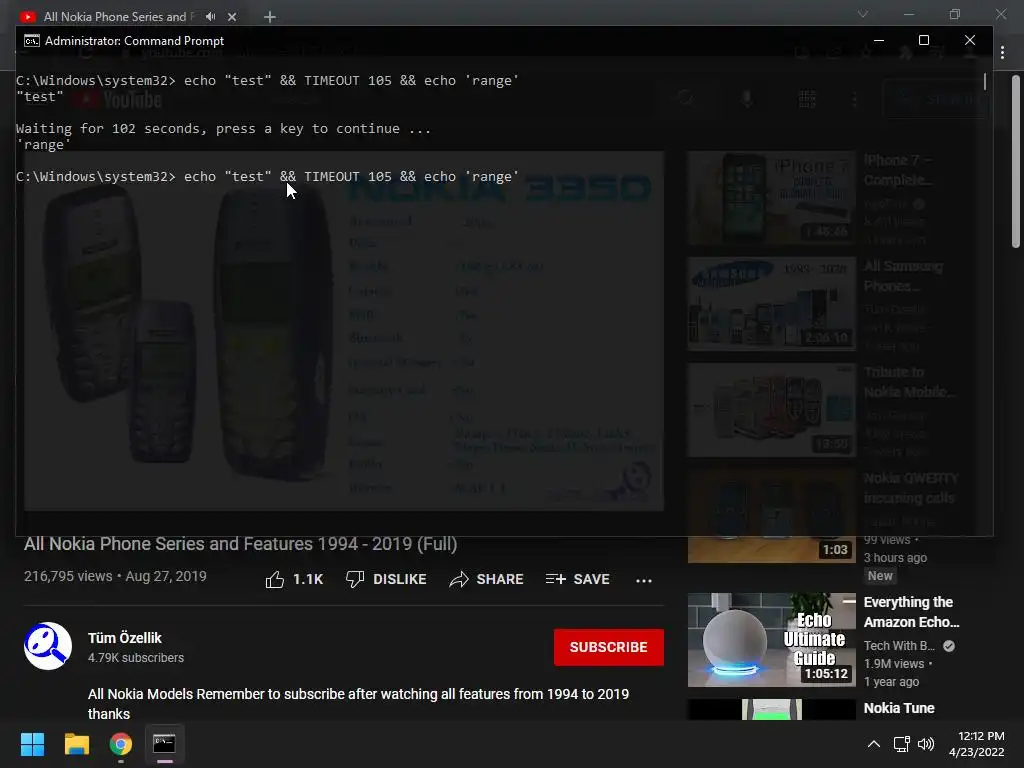Click Command Prompt taskbar icon
This screenshot has height=768, width=1024.
click(164, 744)
